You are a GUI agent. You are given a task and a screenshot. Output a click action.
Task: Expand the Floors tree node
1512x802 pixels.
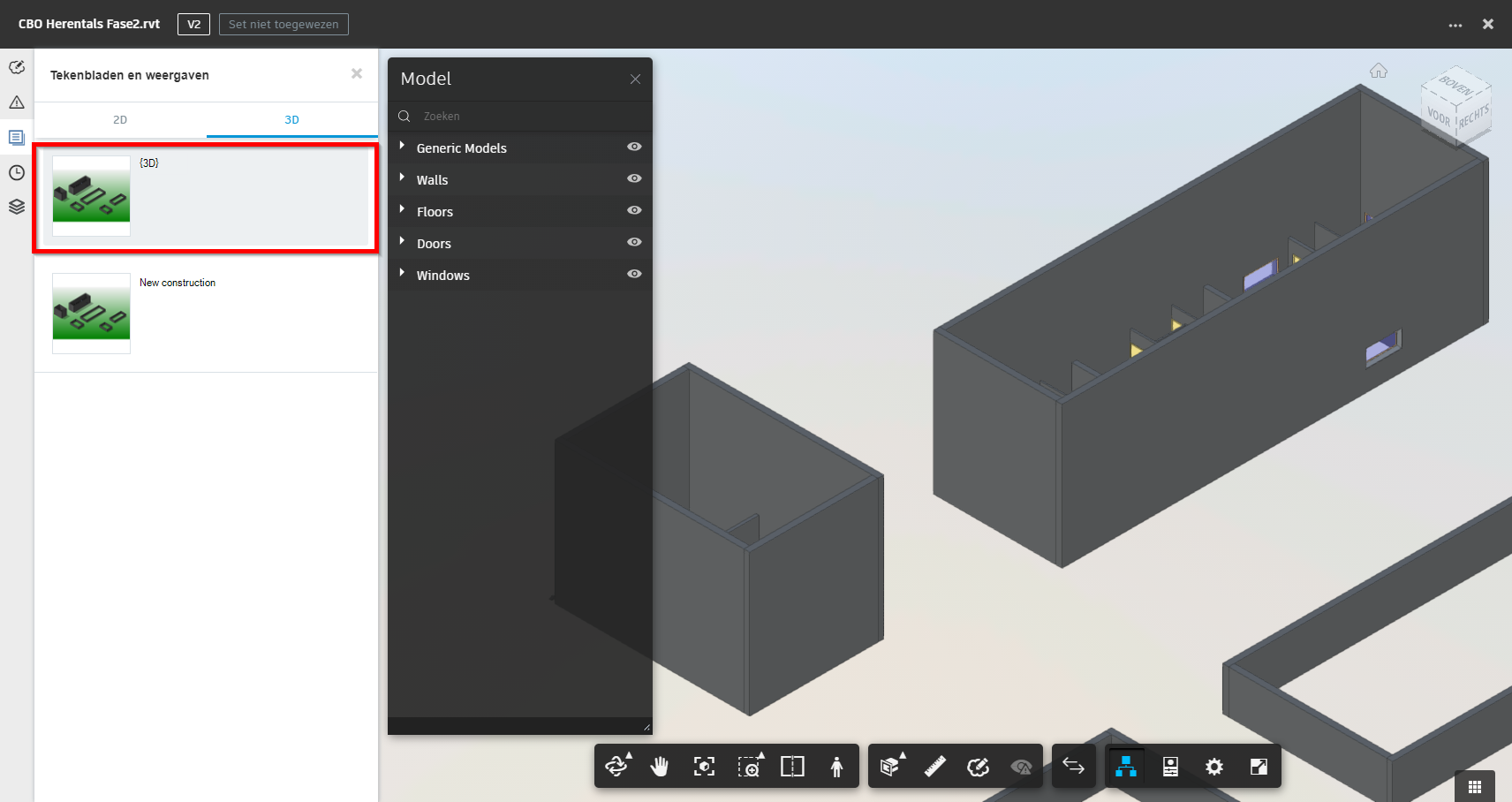coord(402,209)
